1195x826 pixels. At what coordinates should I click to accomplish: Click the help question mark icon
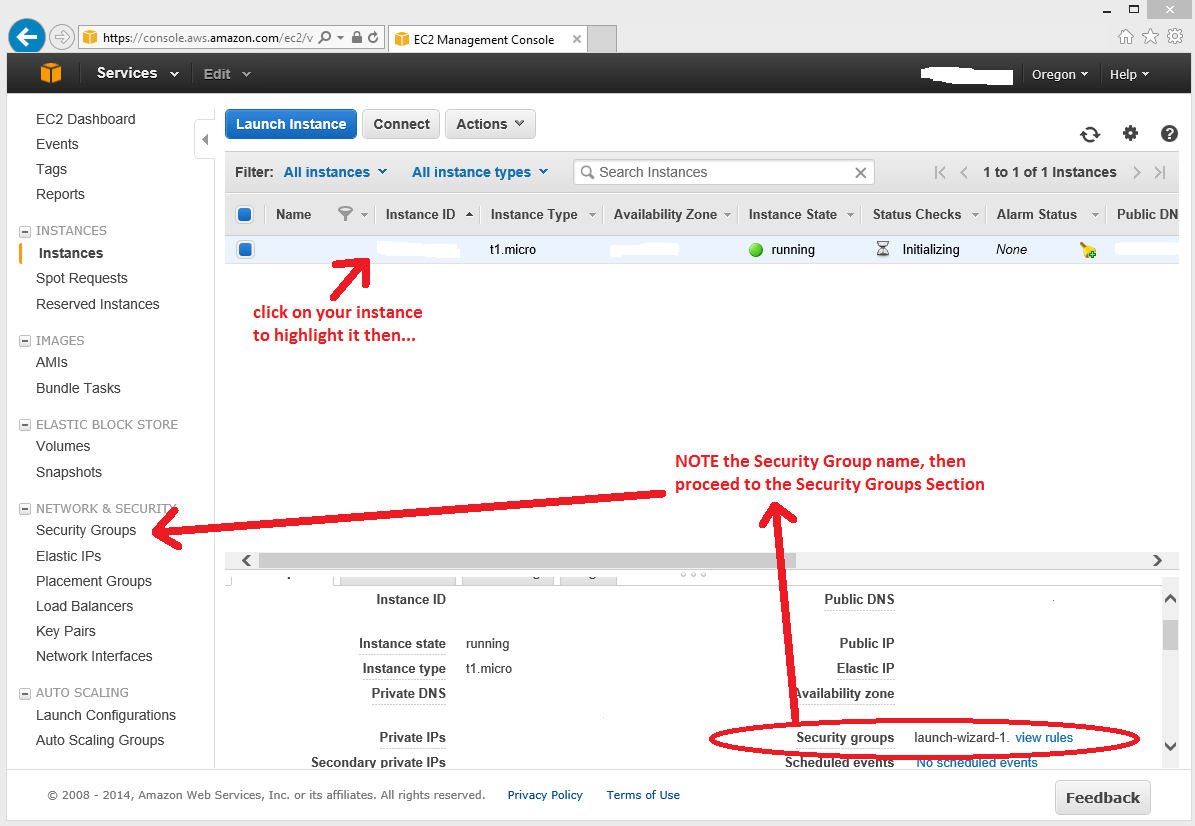click(1169, 133)
